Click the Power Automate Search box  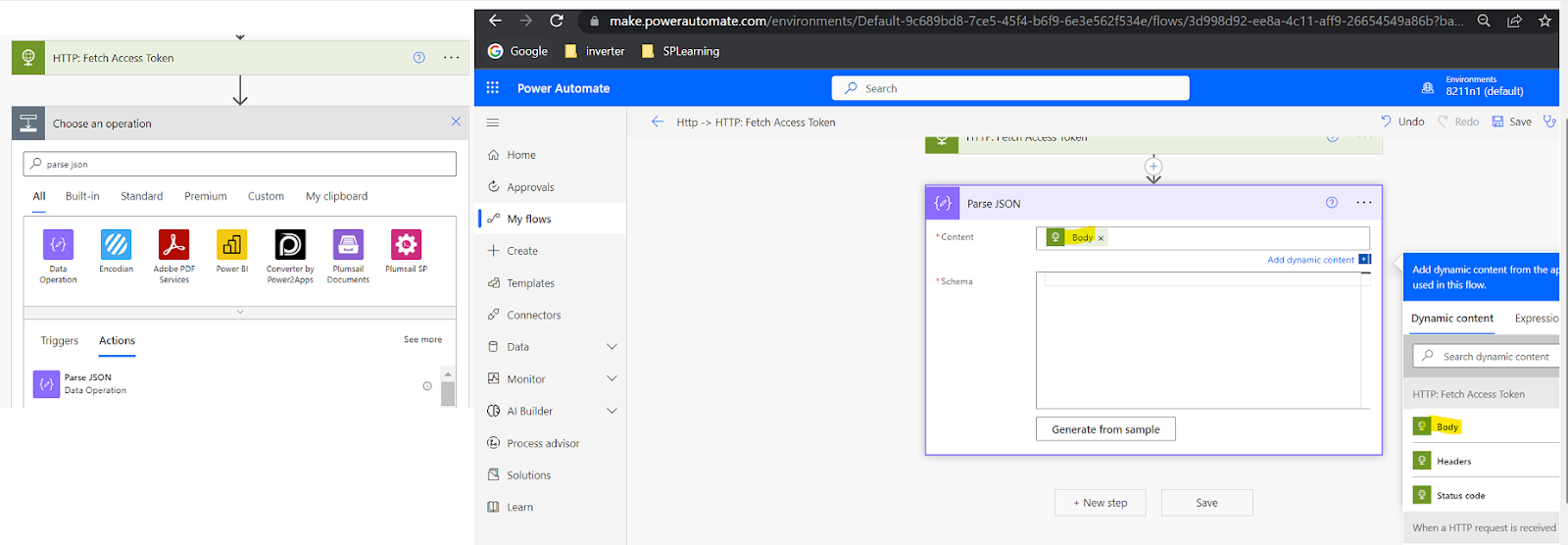click(x=1010, y=88)
